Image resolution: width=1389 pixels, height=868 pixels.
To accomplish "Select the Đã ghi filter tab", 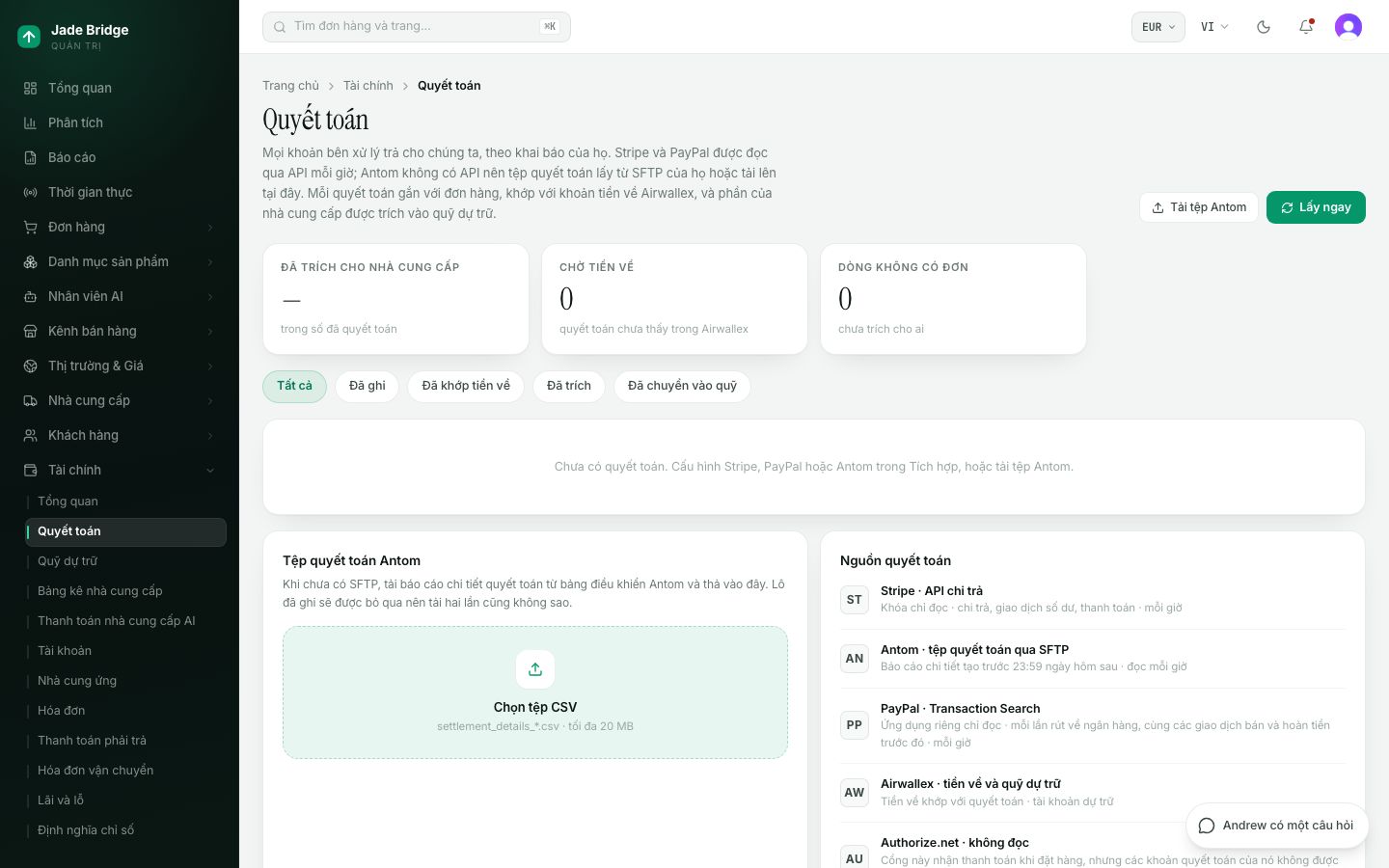I will click(368, 386).
